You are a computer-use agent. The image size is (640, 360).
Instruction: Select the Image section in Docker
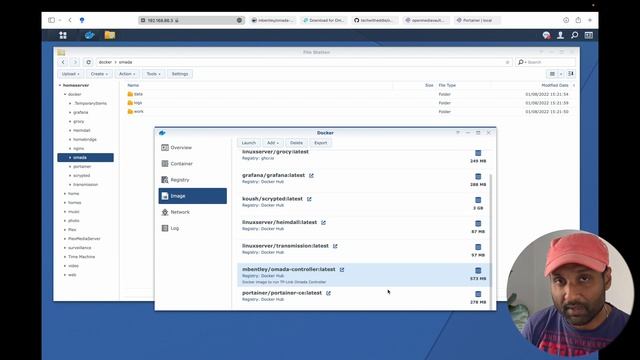tap(193, 196)
